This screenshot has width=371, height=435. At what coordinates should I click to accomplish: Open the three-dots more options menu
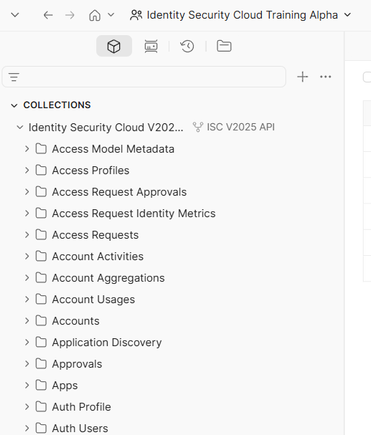325,77
